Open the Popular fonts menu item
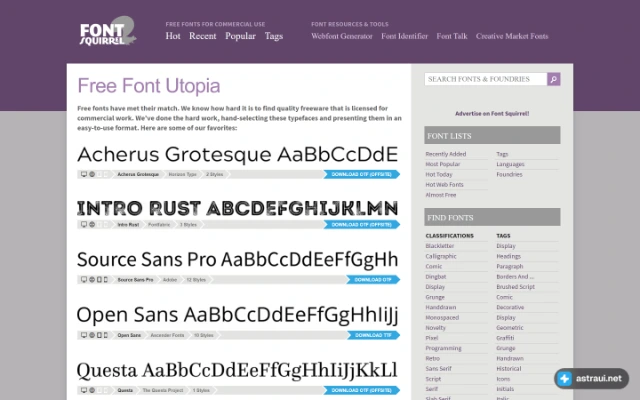 pyautogui.click(x=240, y=36)
